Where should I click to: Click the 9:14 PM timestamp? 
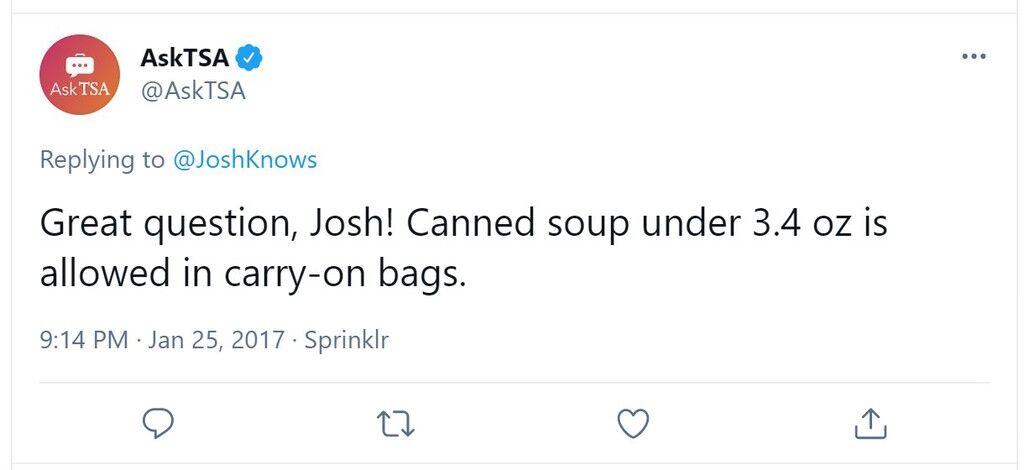coord(84,340)
